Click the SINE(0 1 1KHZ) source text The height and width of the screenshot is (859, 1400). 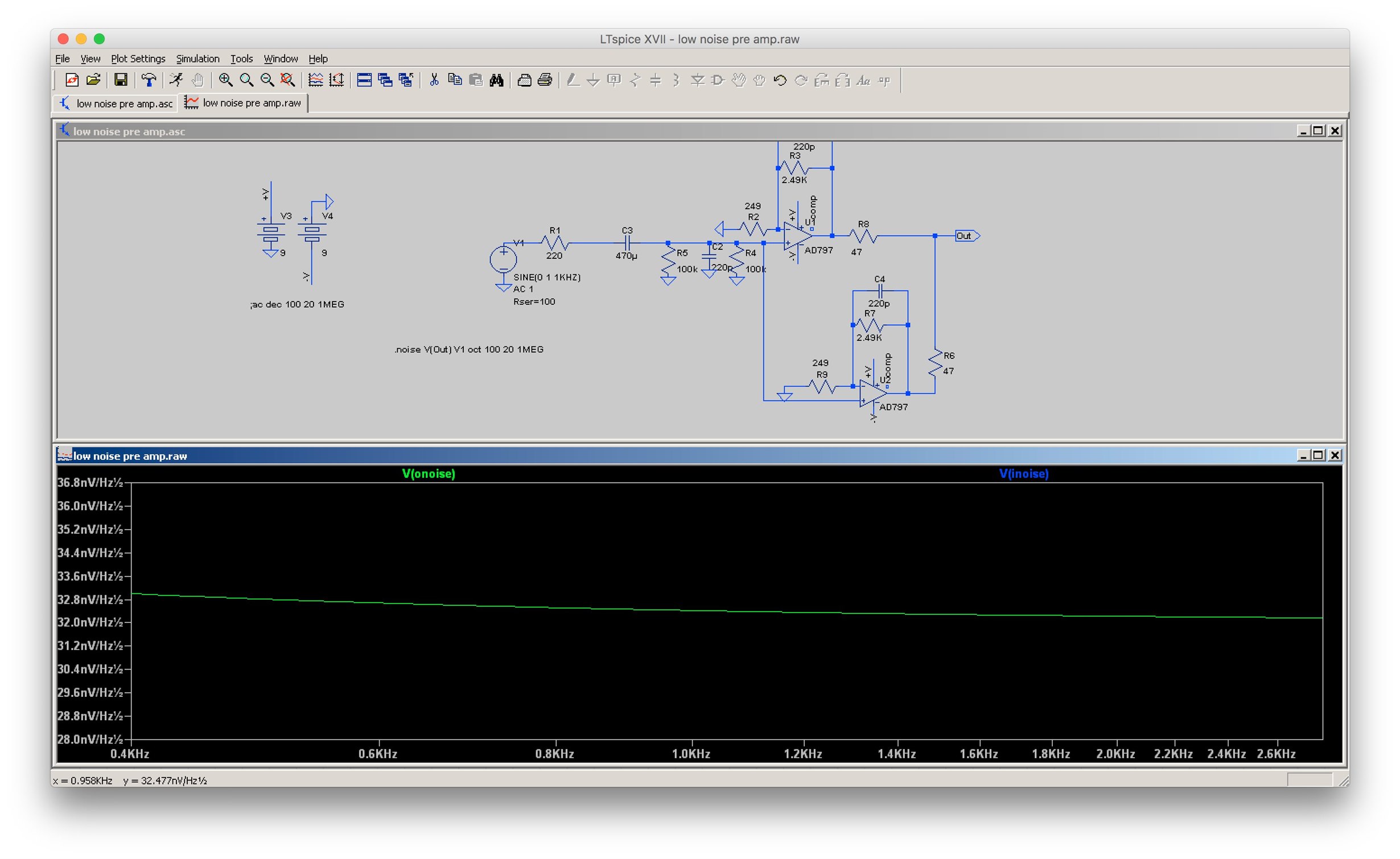pos(547,277)
